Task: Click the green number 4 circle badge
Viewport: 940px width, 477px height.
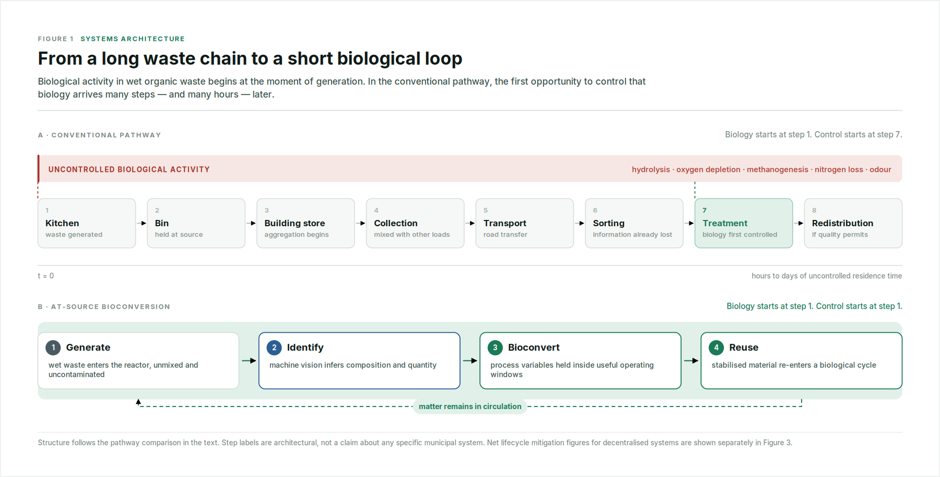Action: (716, 348)
